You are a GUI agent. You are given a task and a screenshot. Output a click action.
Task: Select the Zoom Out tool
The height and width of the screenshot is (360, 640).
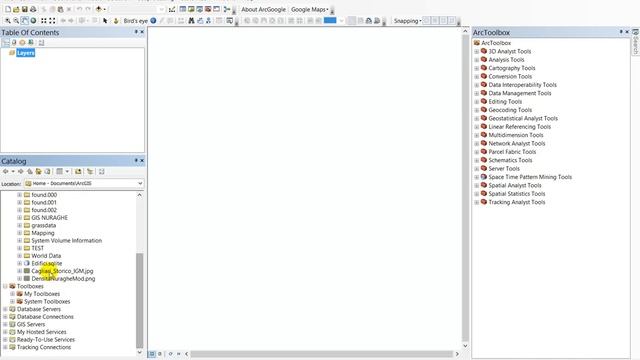(x=16, y=20)
